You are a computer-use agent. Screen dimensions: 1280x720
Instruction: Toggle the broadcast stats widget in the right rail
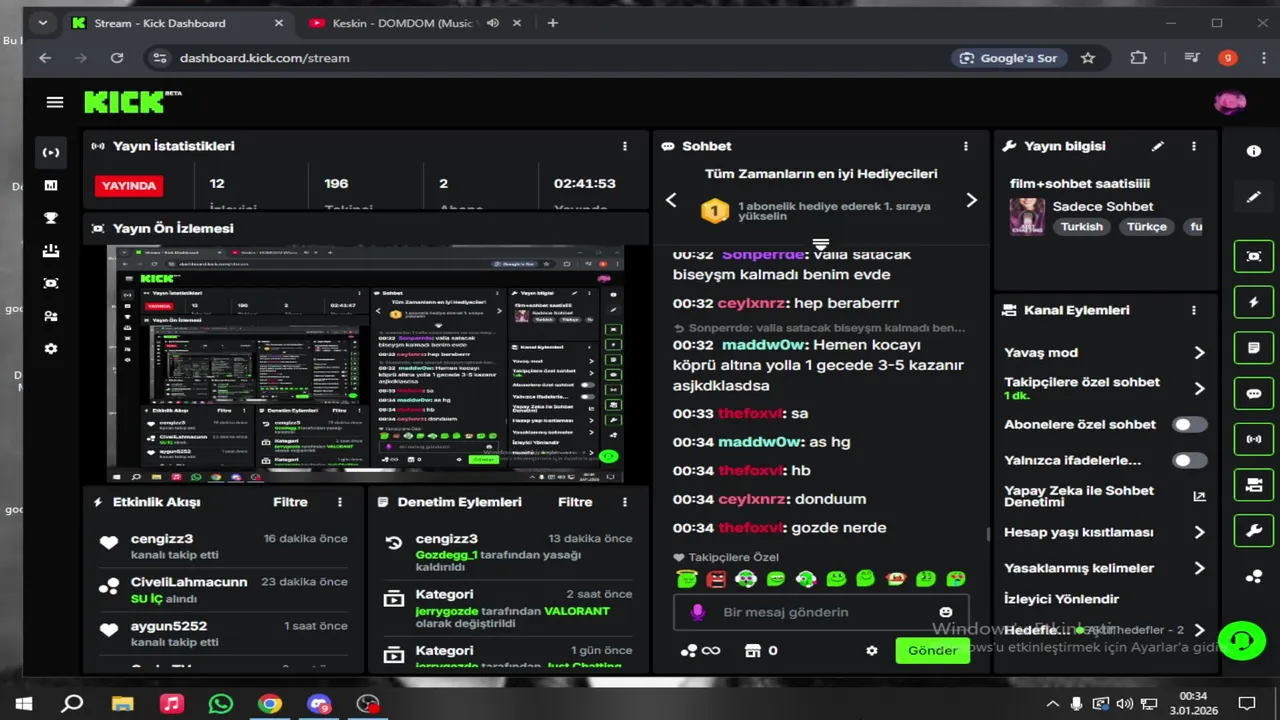coord(1254,439)
